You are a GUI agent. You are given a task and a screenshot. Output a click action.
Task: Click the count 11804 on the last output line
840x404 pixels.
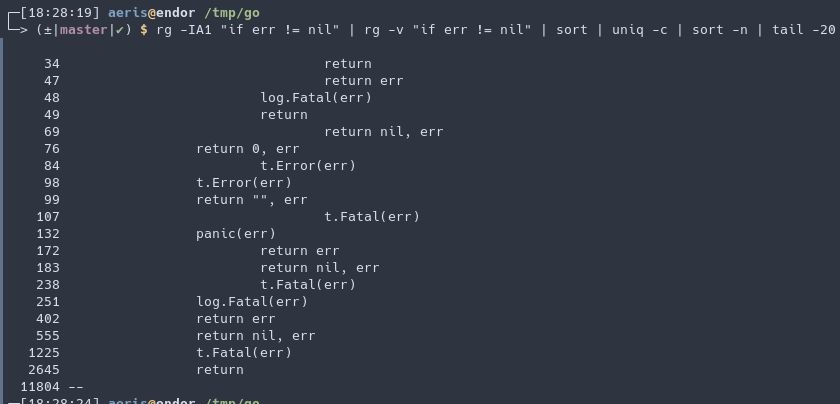(x=39, y=386)
